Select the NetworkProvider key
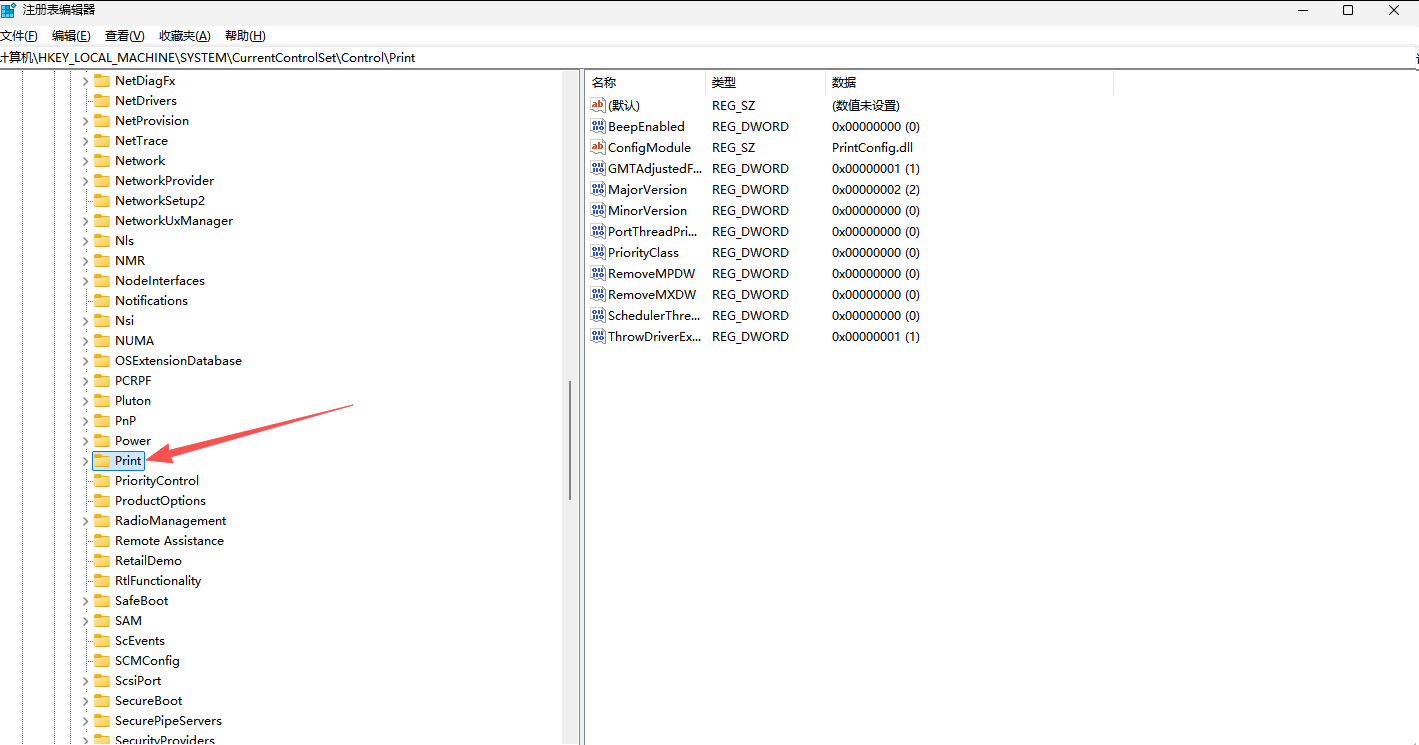1419x745 pixels. point(163,180)
